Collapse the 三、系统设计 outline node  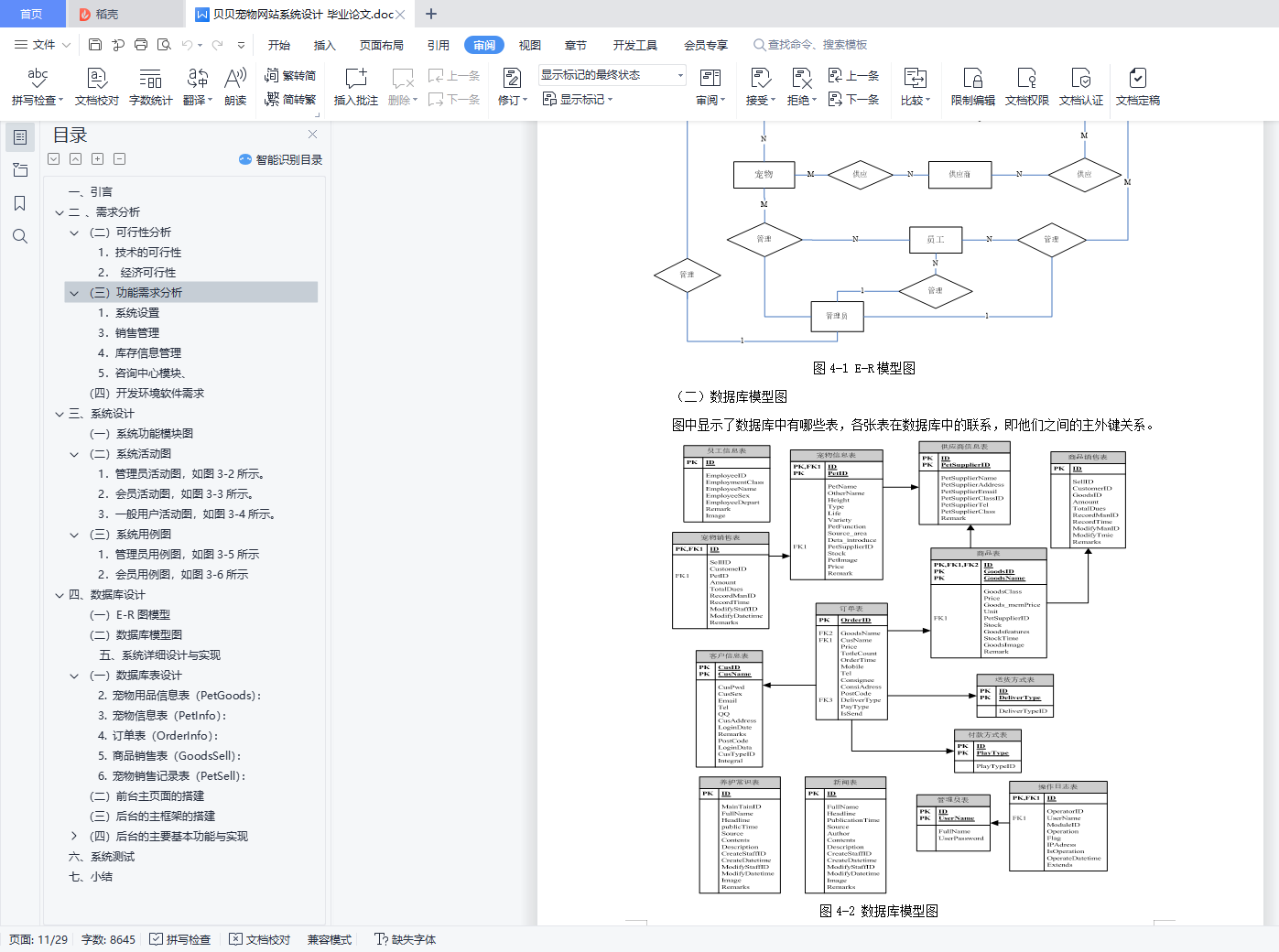click(x=60, y=414)
